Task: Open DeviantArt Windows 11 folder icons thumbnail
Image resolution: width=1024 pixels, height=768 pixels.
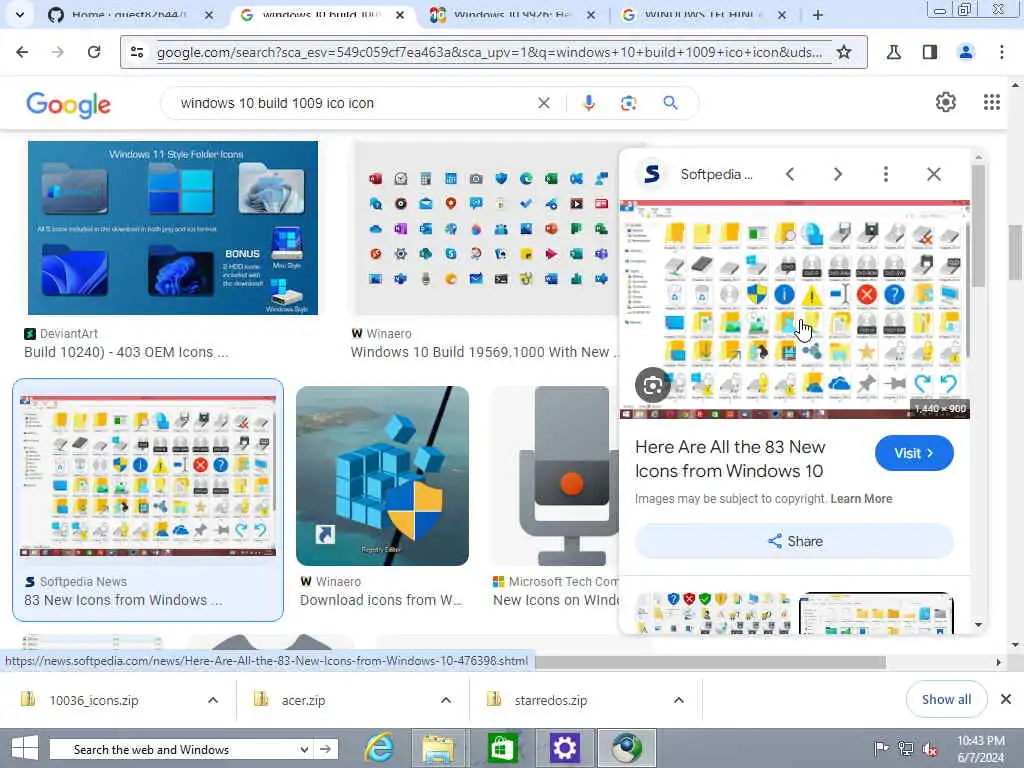Action: coord(173,228)
